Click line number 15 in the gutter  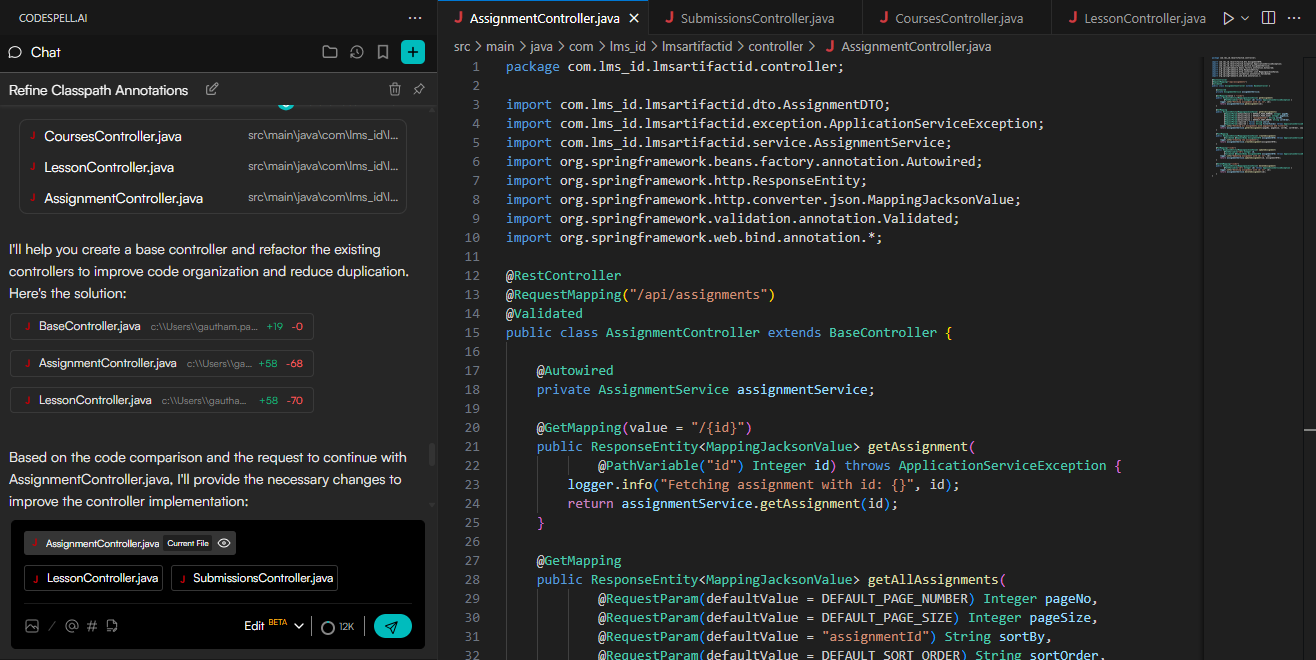point(473,332)
